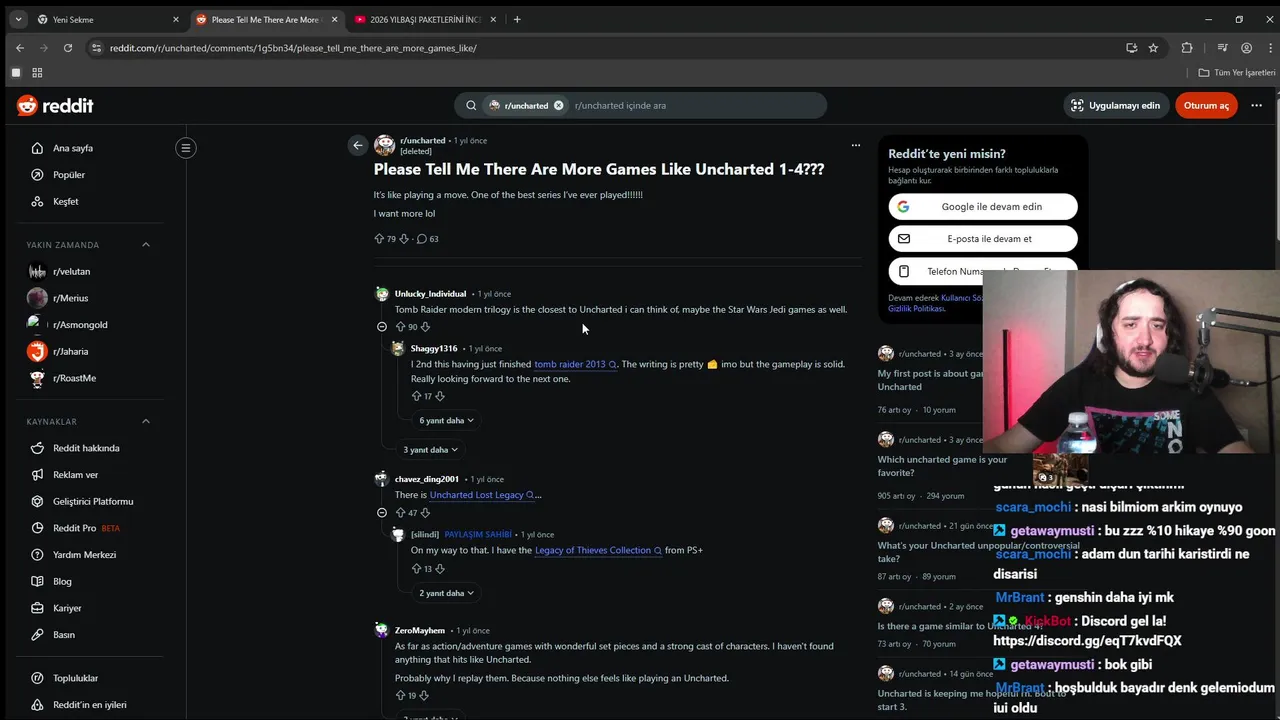Screen dimensions: 1280x720
Task: Open the Gizlilik Politikası link
Action: 916,309
